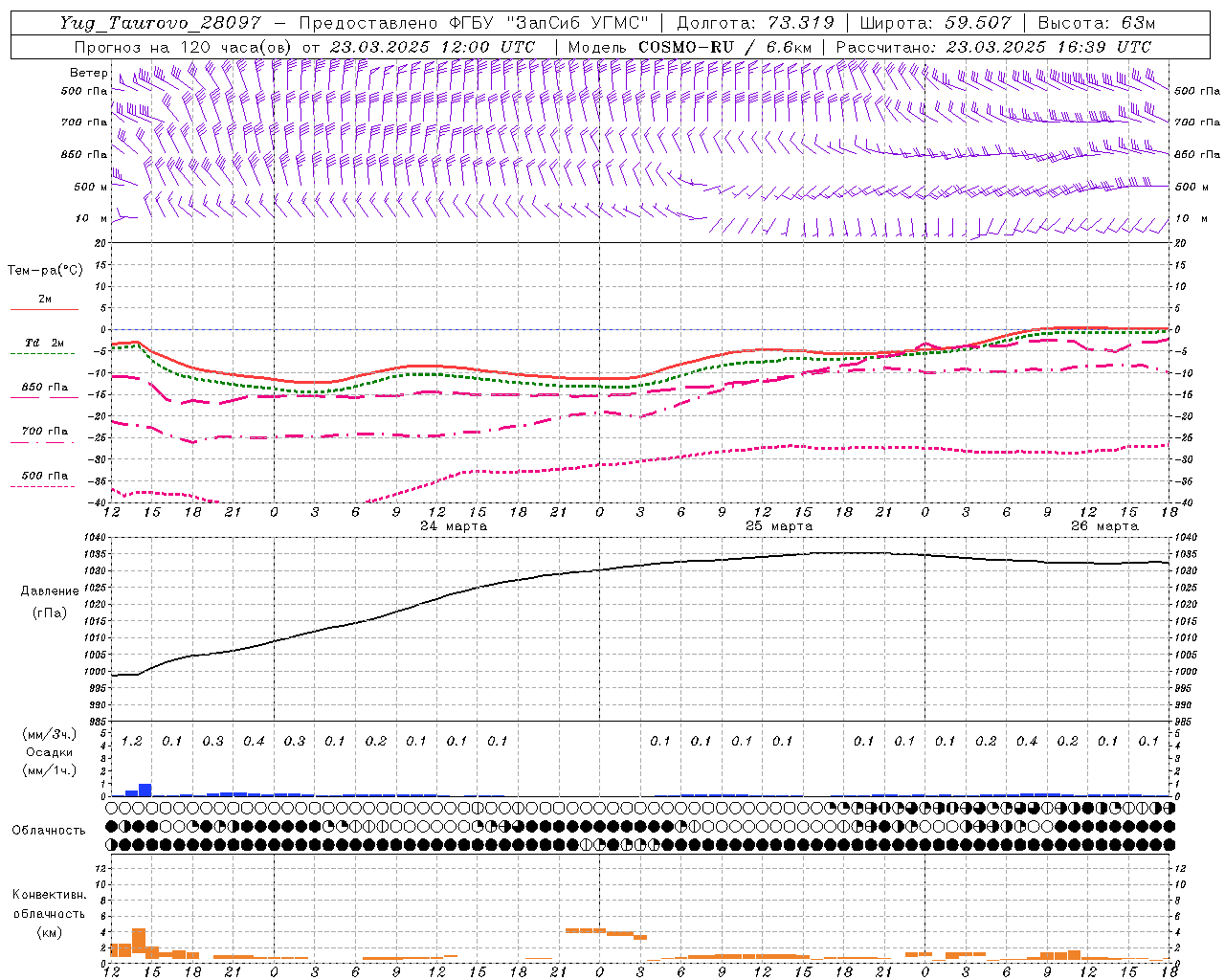Click the (мм/3ч.) precipitation unit label
1225x980 pixels.
click(49, 734)
